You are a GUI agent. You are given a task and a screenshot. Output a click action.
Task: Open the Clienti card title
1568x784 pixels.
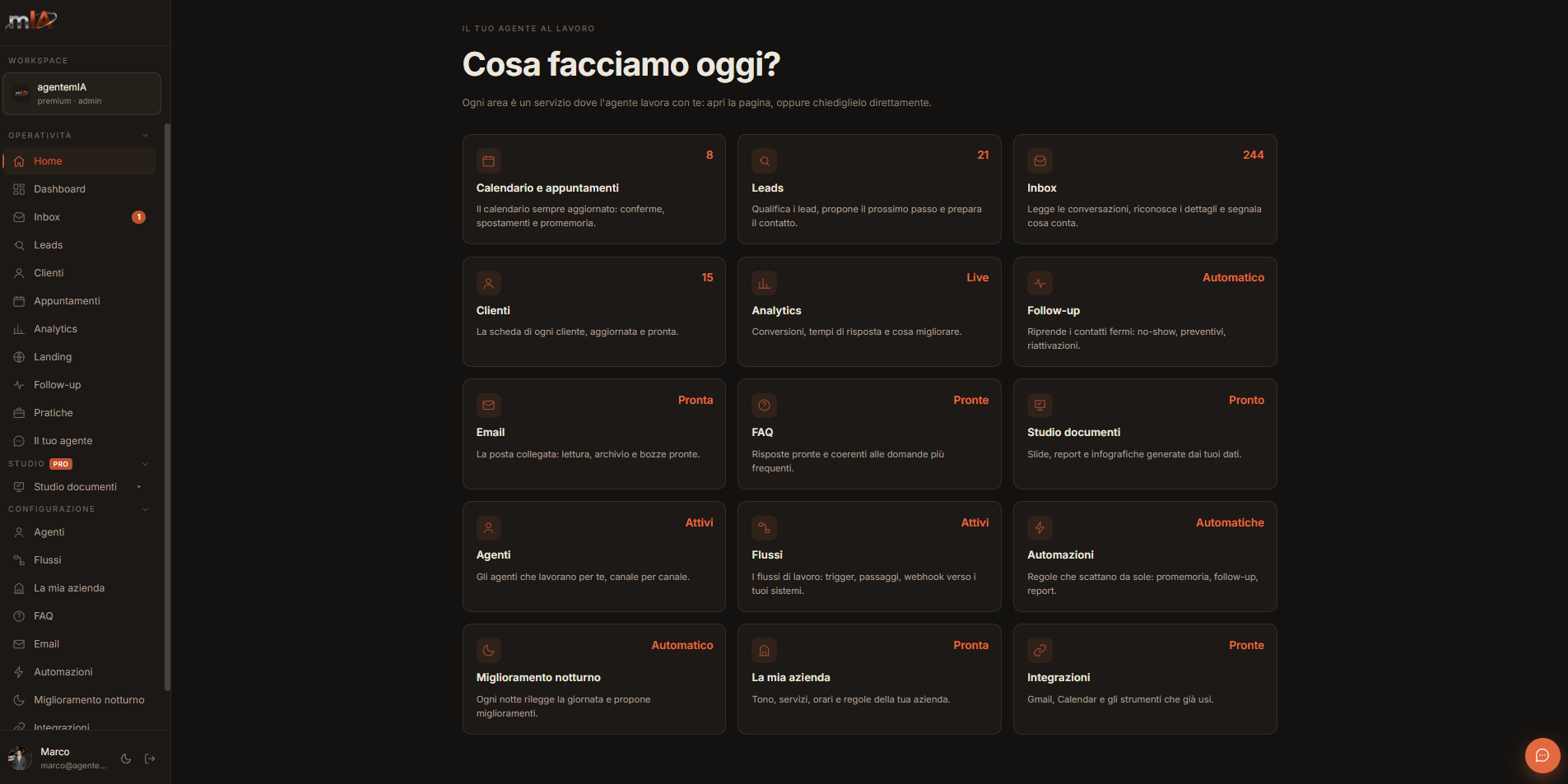(x=493, y=311)
